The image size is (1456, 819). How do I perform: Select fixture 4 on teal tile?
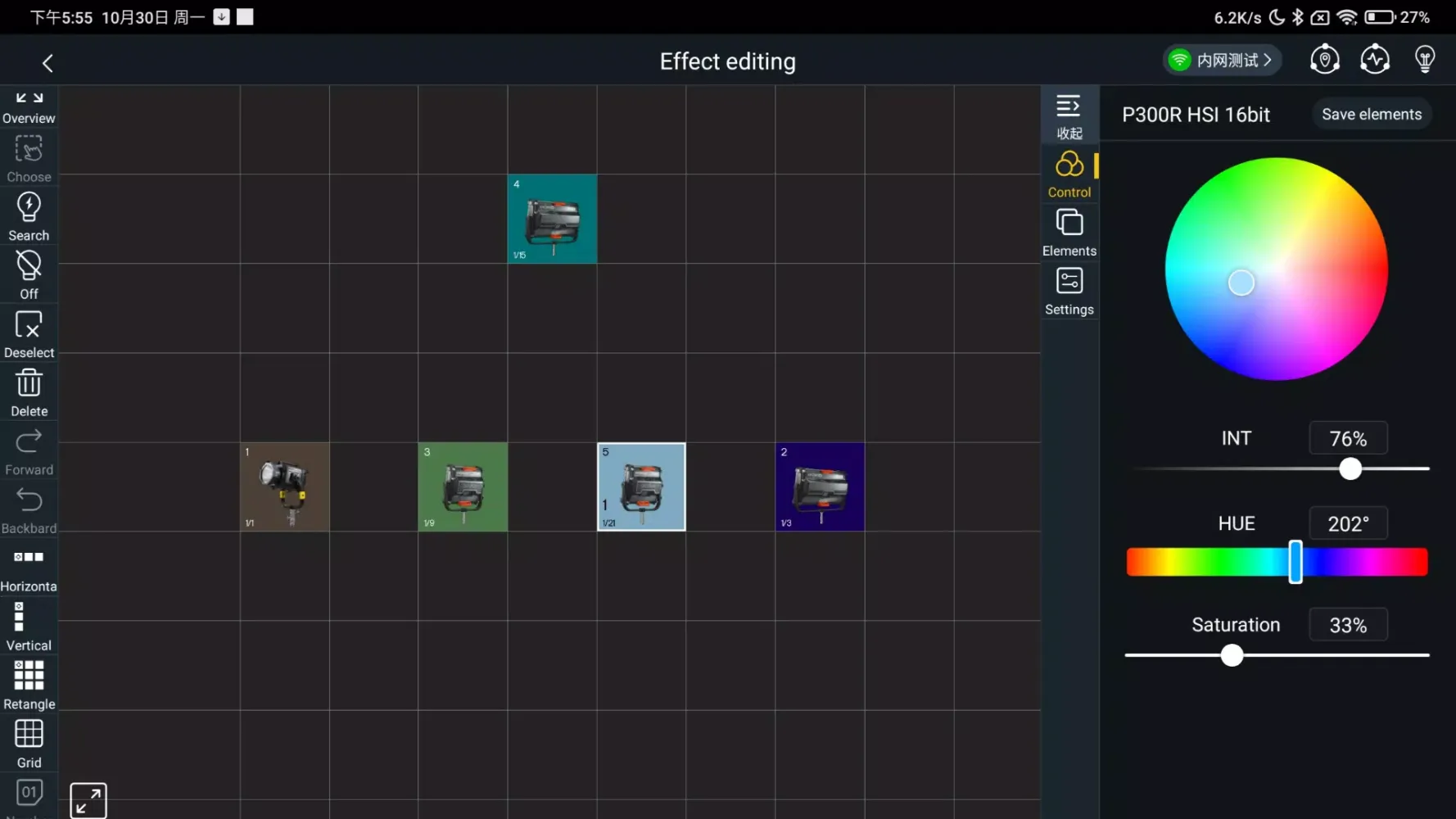point(552,219)
